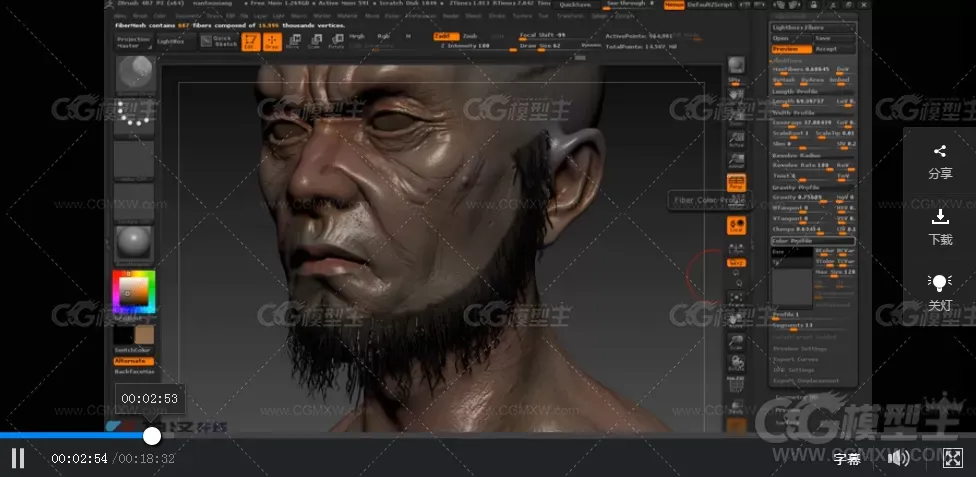The width and height of the screenshot is (976, 477).
Task: Click the video progress bar handle
Action: 152,436
